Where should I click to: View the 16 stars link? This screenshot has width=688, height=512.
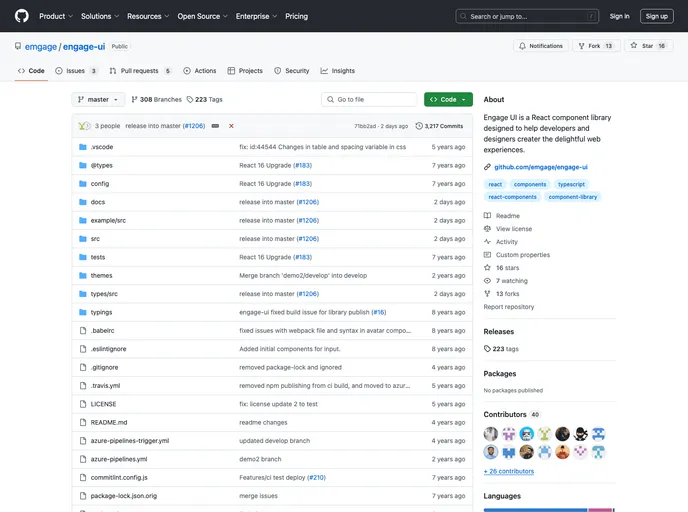[x=502, y=268]
